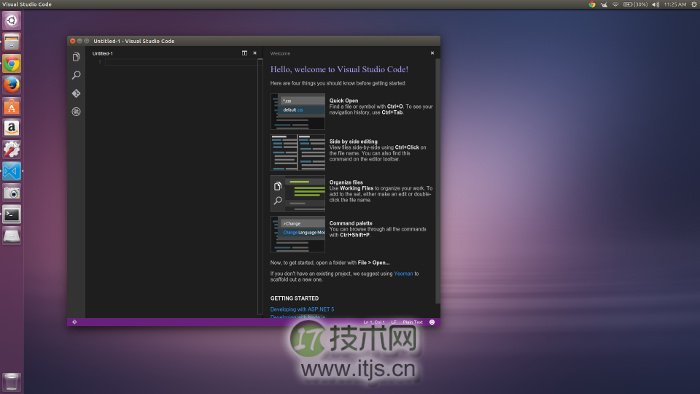The height and width of the screenshot is (394, 700).
Task: Split the Untitled-1 editor side by side
Action: [244, 53]
